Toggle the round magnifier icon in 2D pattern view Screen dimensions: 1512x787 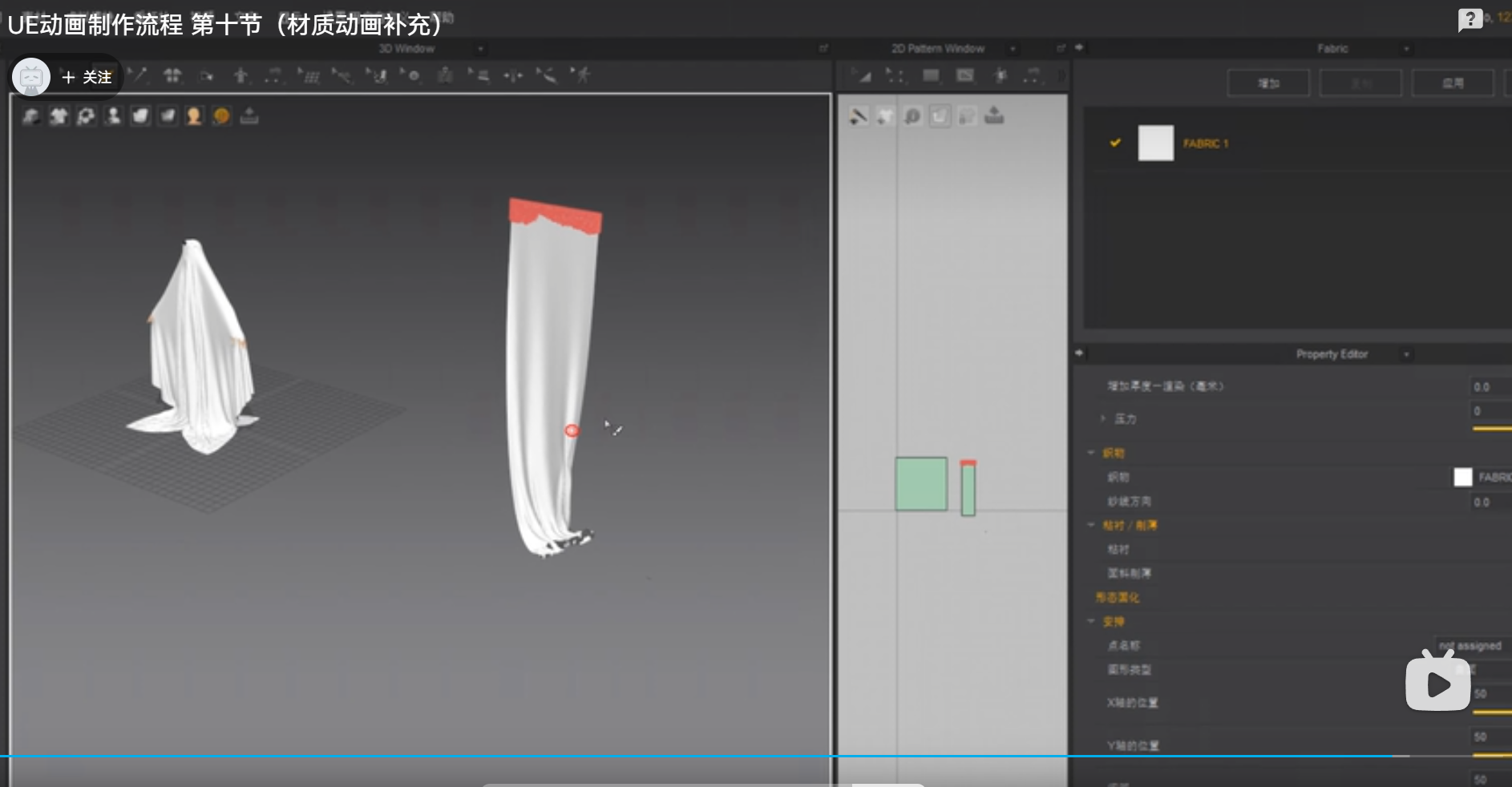[x=912, y=117]
